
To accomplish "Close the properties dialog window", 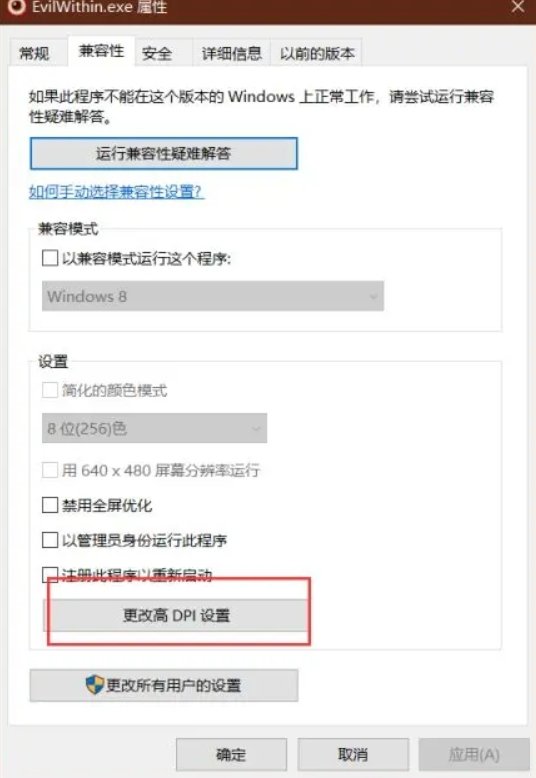I will 518,7.
